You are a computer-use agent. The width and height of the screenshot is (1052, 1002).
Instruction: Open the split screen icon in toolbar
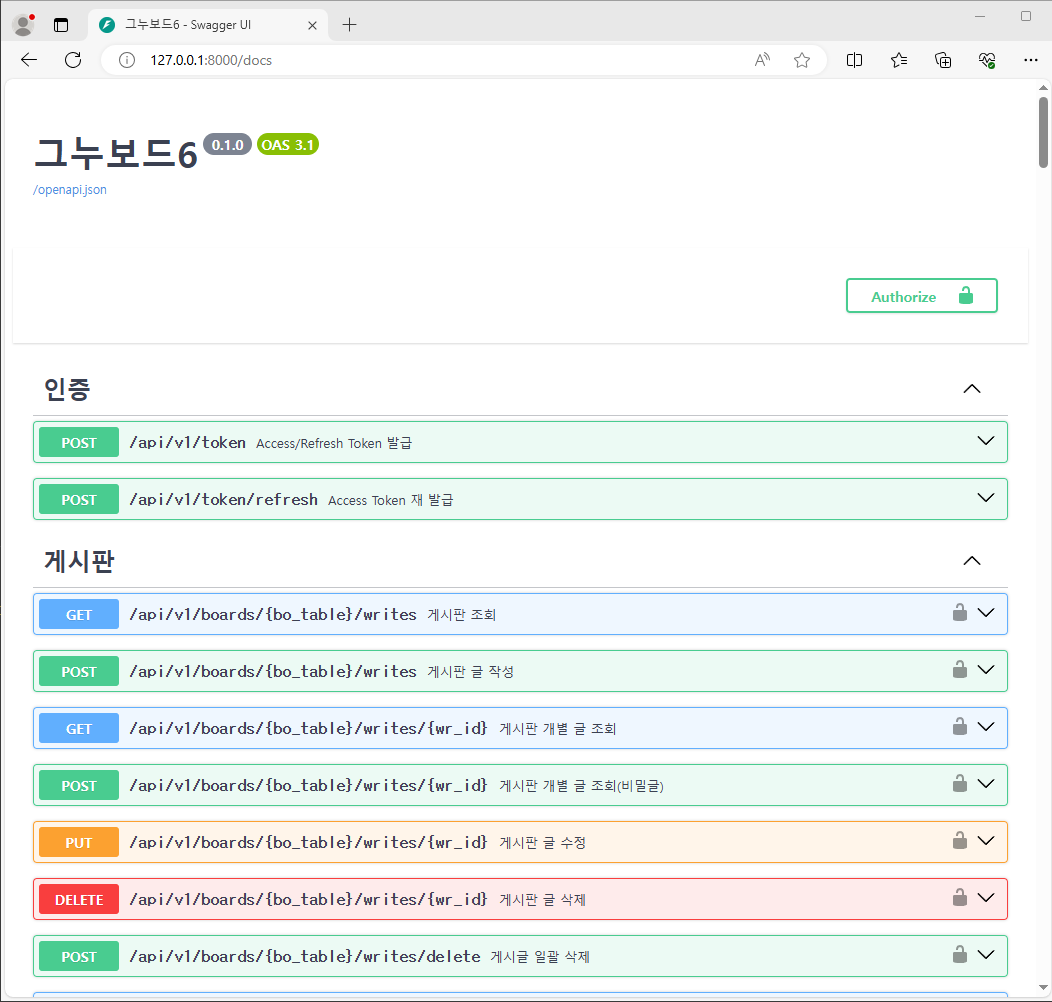point(854,60)
